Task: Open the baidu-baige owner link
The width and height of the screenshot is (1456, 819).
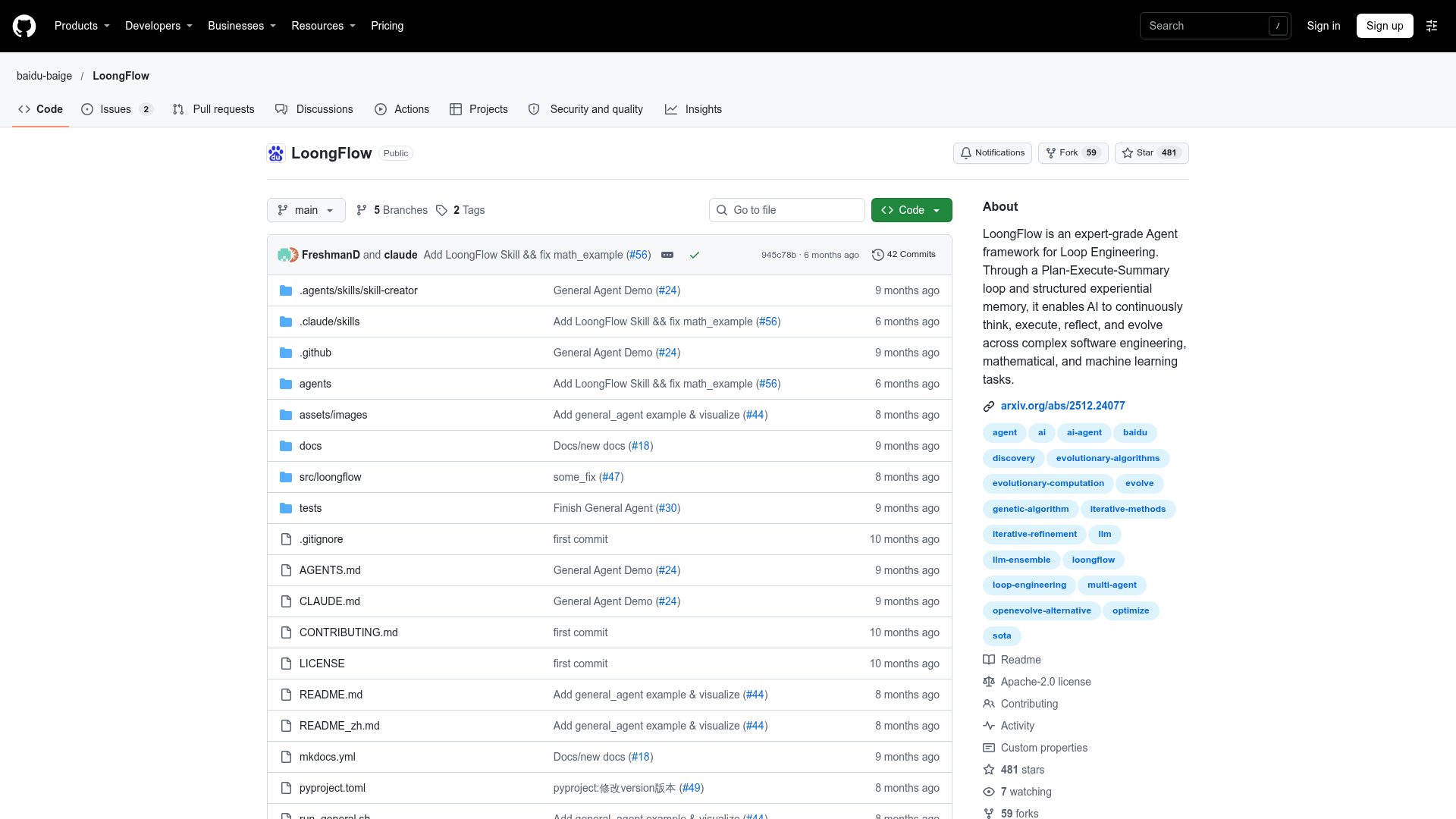Action: point(45,76)
